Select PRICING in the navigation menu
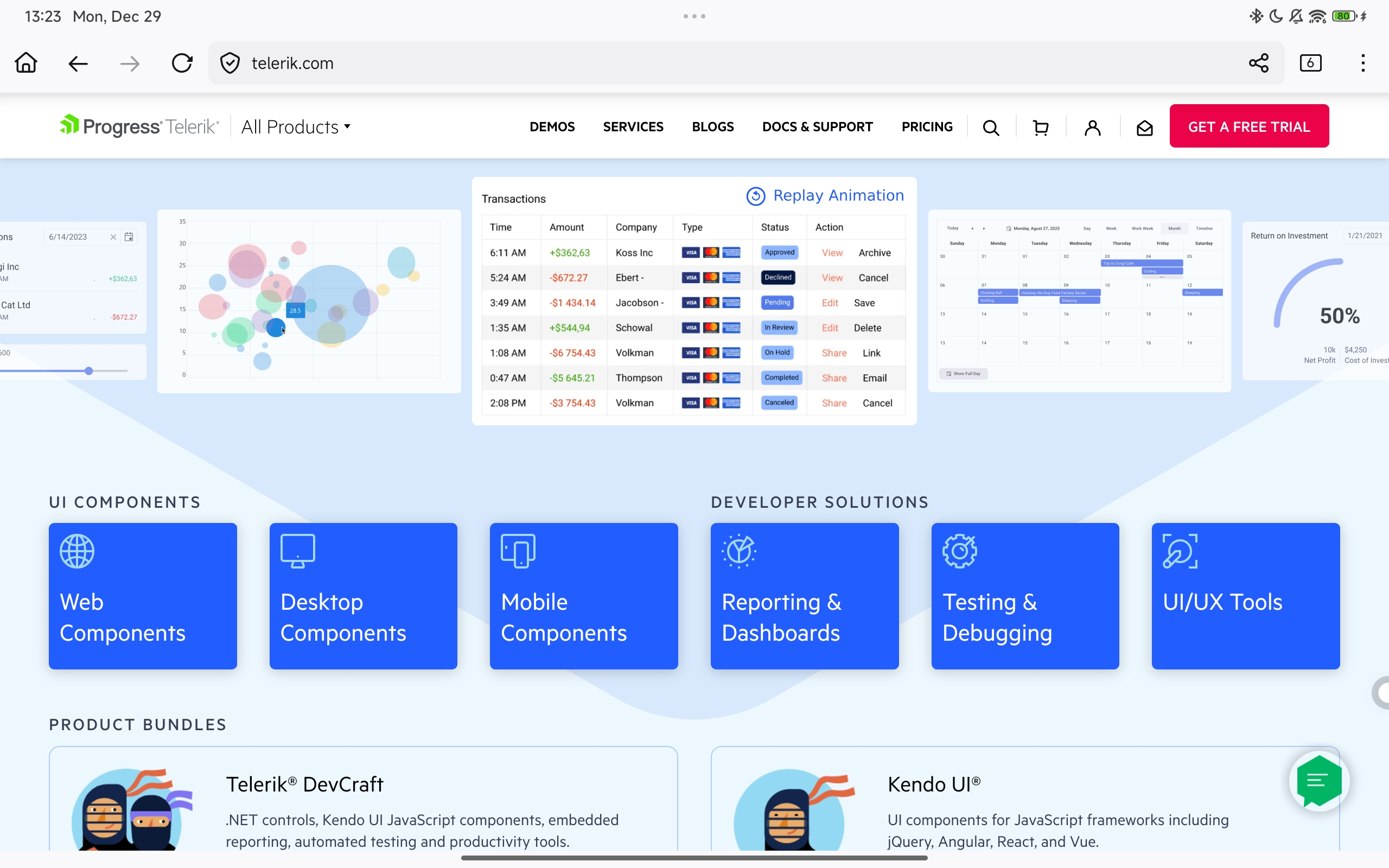The image size is (1389, 868). 926,127
